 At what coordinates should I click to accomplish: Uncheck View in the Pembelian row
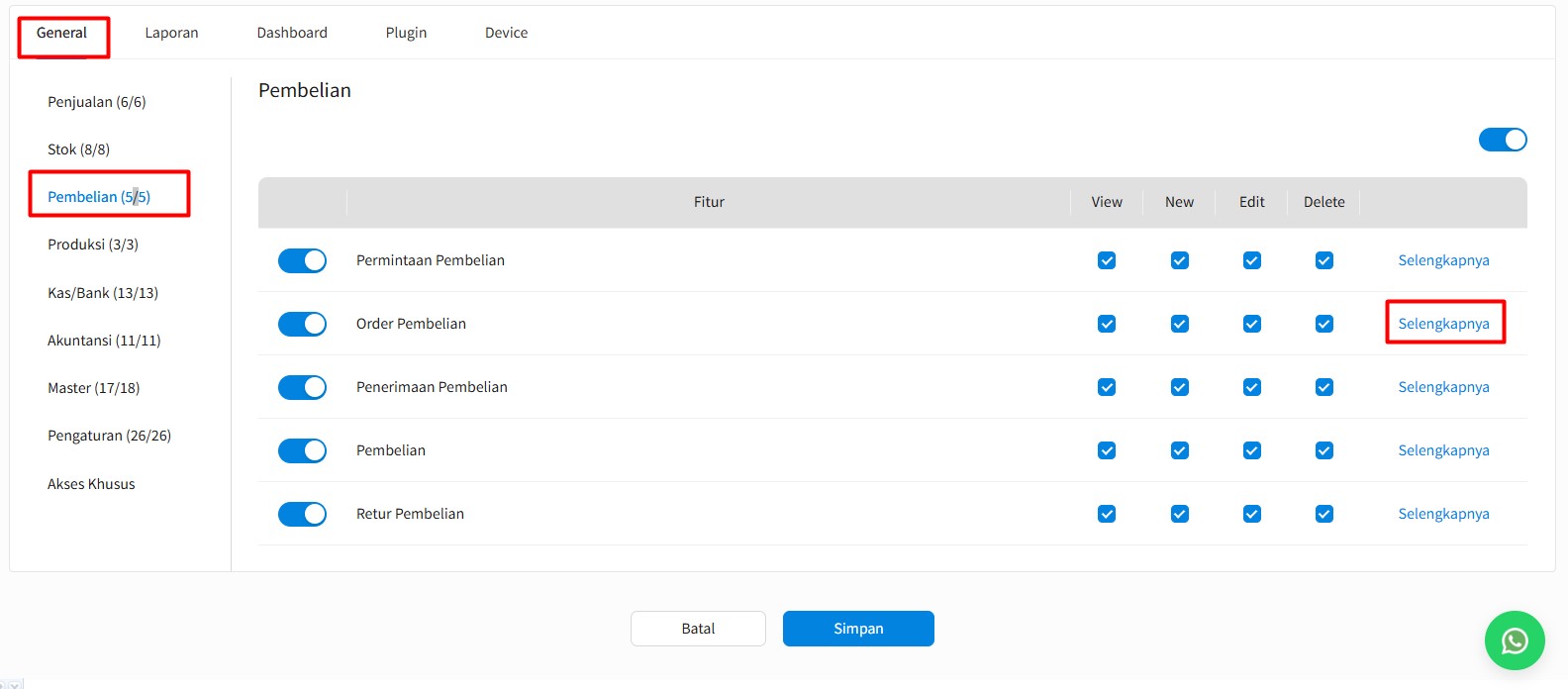click(1107, 450)
